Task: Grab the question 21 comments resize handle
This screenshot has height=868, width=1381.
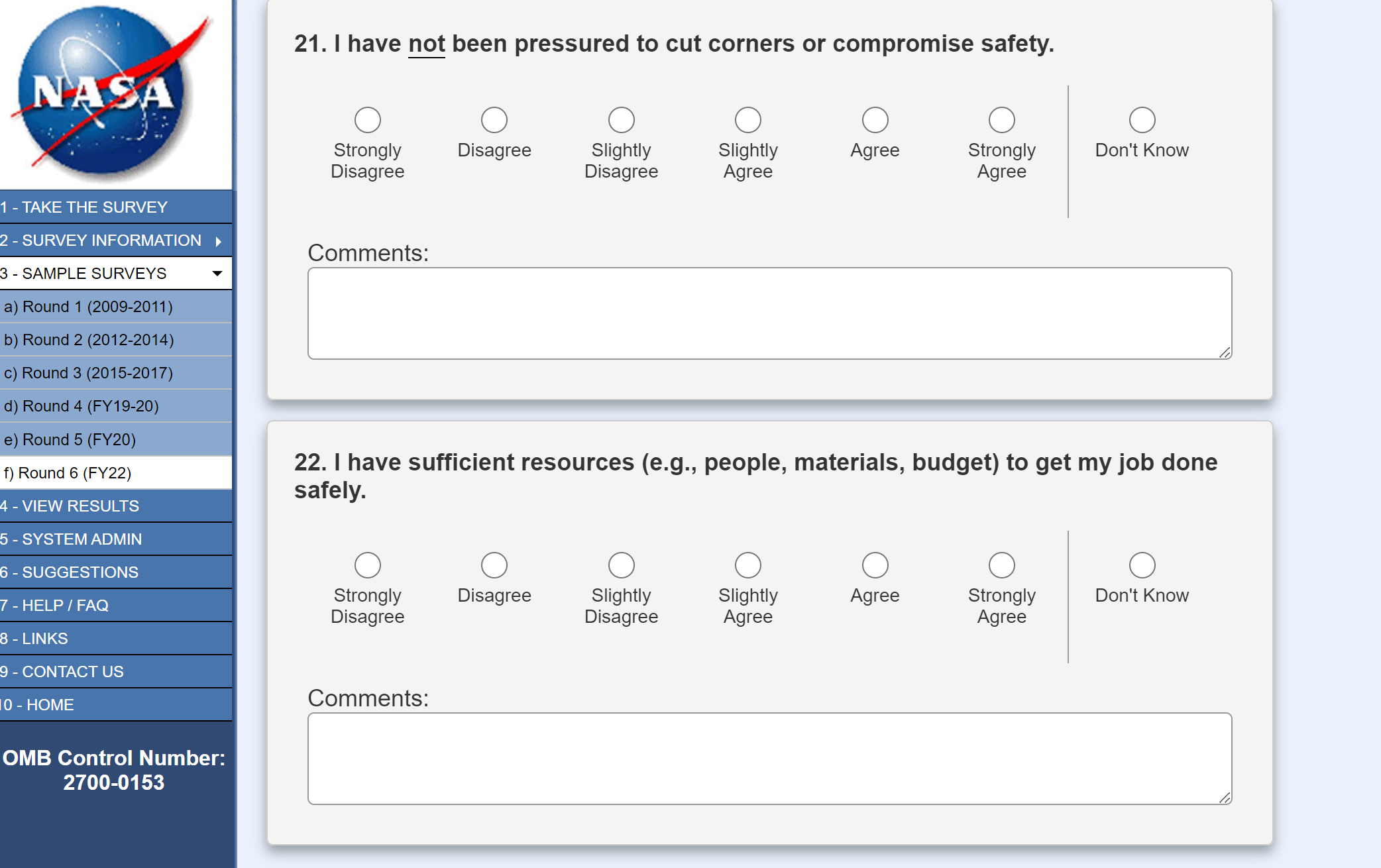Action: 1225,353
